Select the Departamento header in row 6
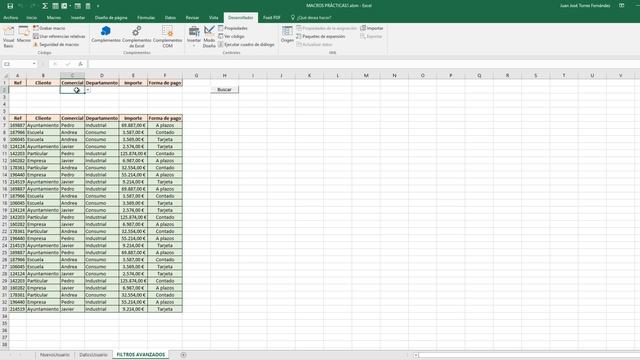 click(102, 118)
